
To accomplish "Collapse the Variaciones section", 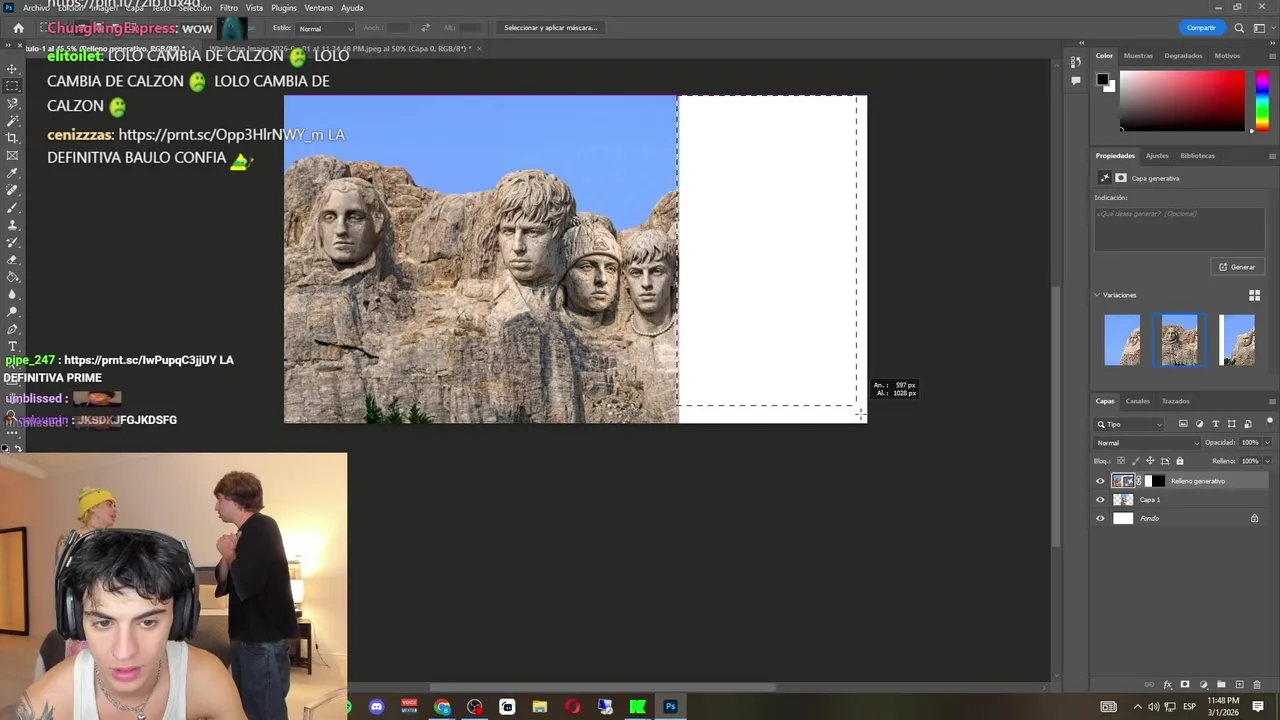I will tap(1097, 295).
